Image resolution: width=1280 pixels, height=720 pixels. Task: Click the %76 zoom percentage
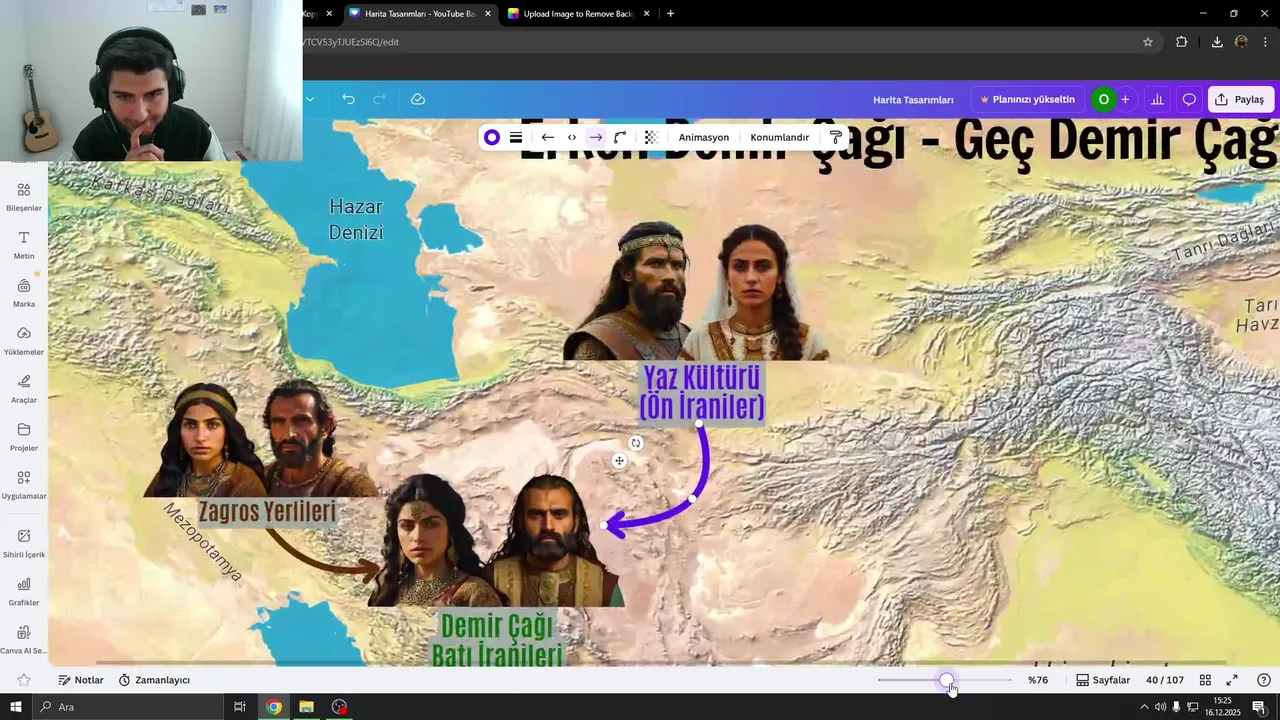click(1038, 680)
